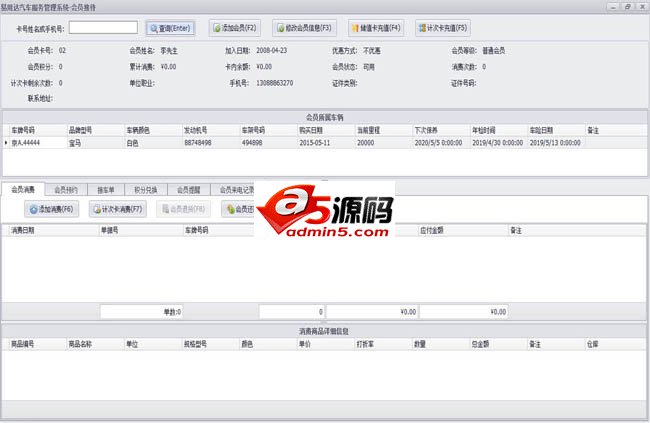Click the 查询(Enter) search button
Image resolution: width=650 pixels, height=423 pixels.
pyautogui.click(x=170, y=28)
